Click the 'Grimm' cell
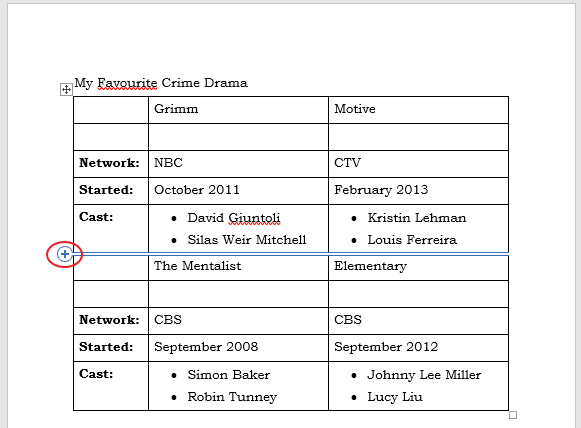The height and width of the screenshot is (428, 581). [x=238, y=110]
